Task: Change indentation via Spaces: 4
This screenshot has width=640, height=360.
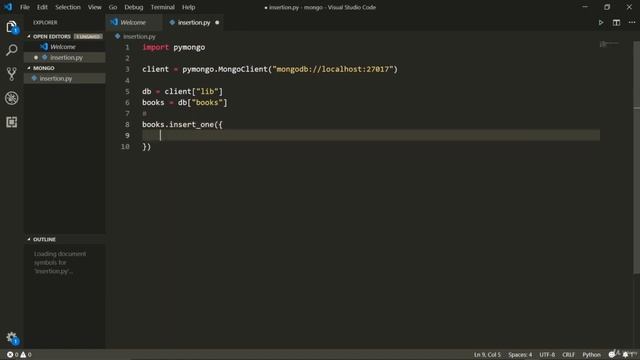Action: tap(520, 355)
